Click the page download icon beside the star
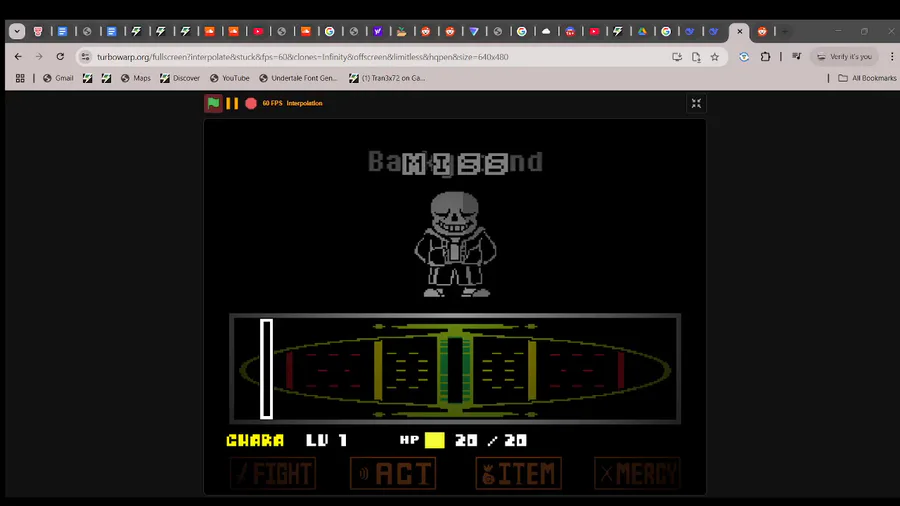 [696, 57]
